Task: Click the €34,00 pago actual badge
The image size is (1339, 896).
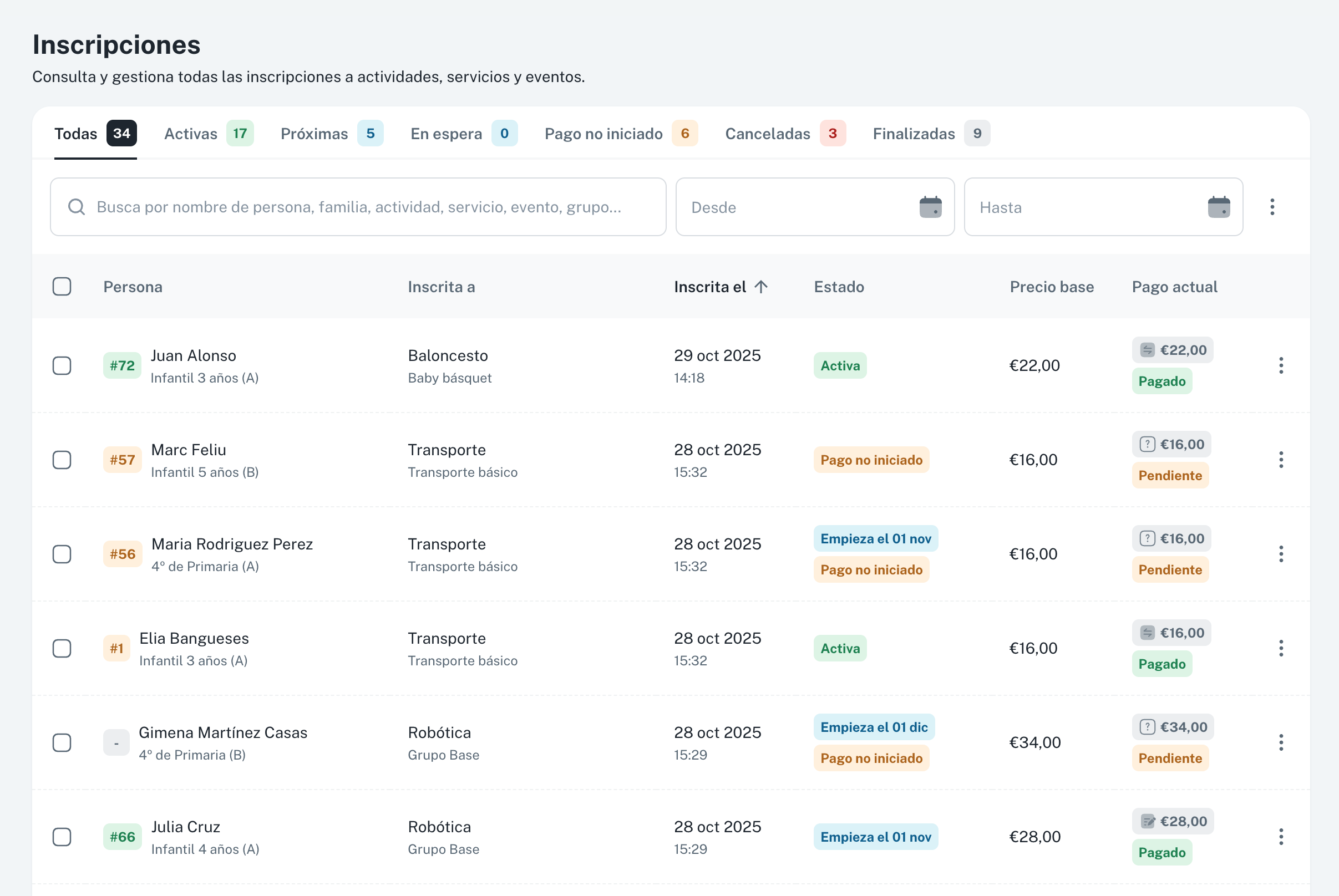Action: pyautogui.click(x=1173, y=727)
